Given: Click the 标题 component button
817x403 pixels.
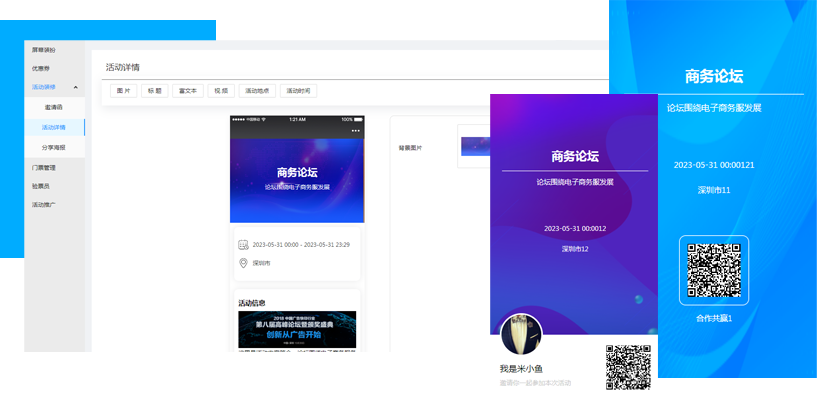Looking at the screenshot, I should click(154, 90).
